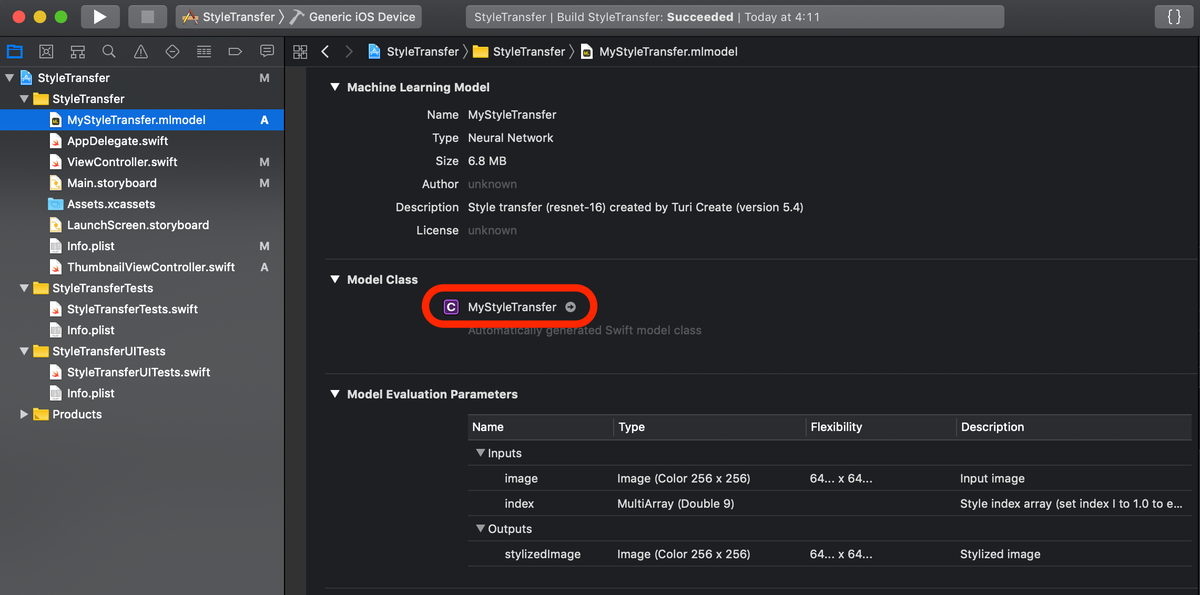Image resolution: width=1200 pixels, height=595 pixels.
Task: Collapse the StyleTransferTests group
Action: click(x=24, y=288)
